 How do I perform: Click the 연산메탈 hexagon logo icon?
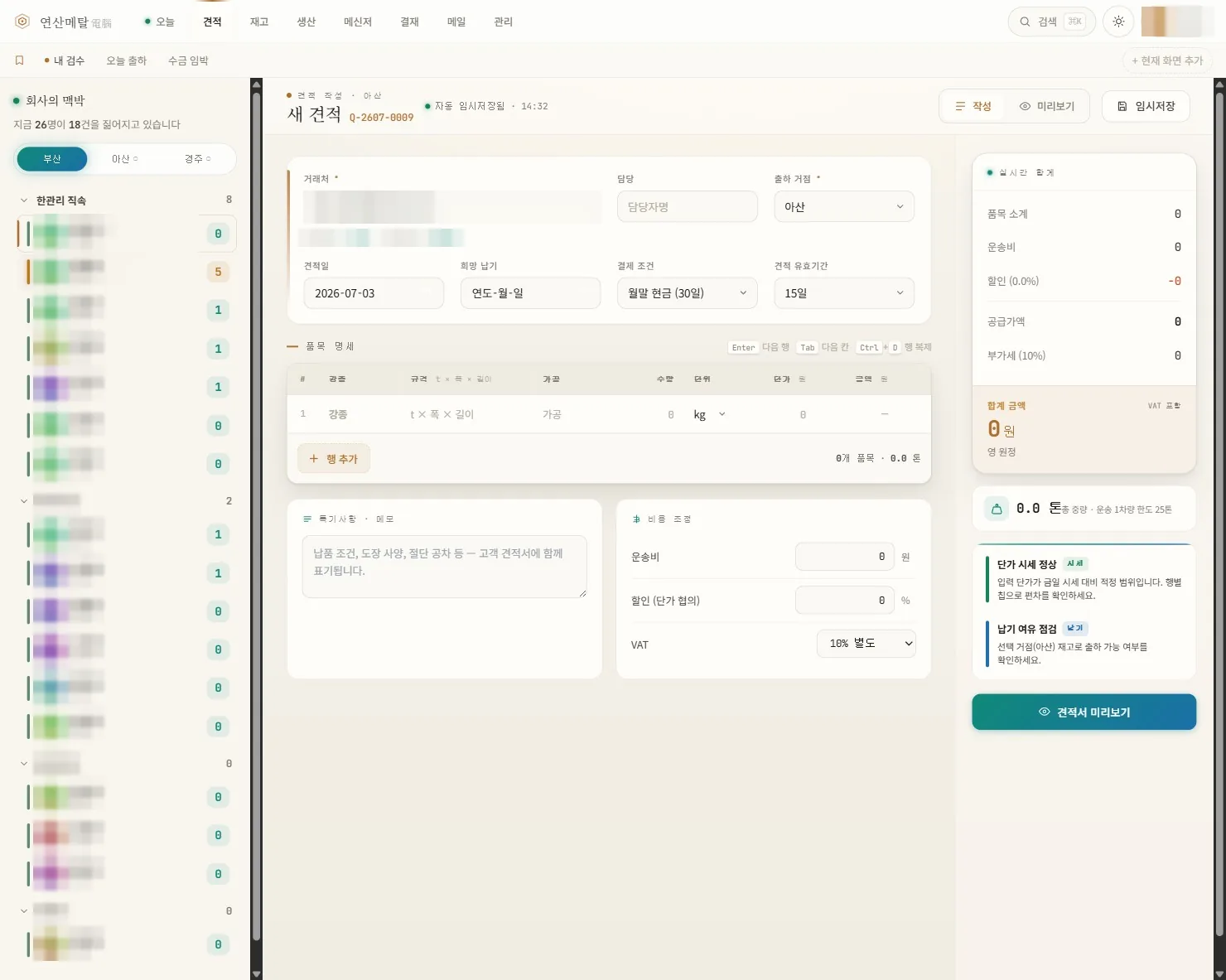22,22
